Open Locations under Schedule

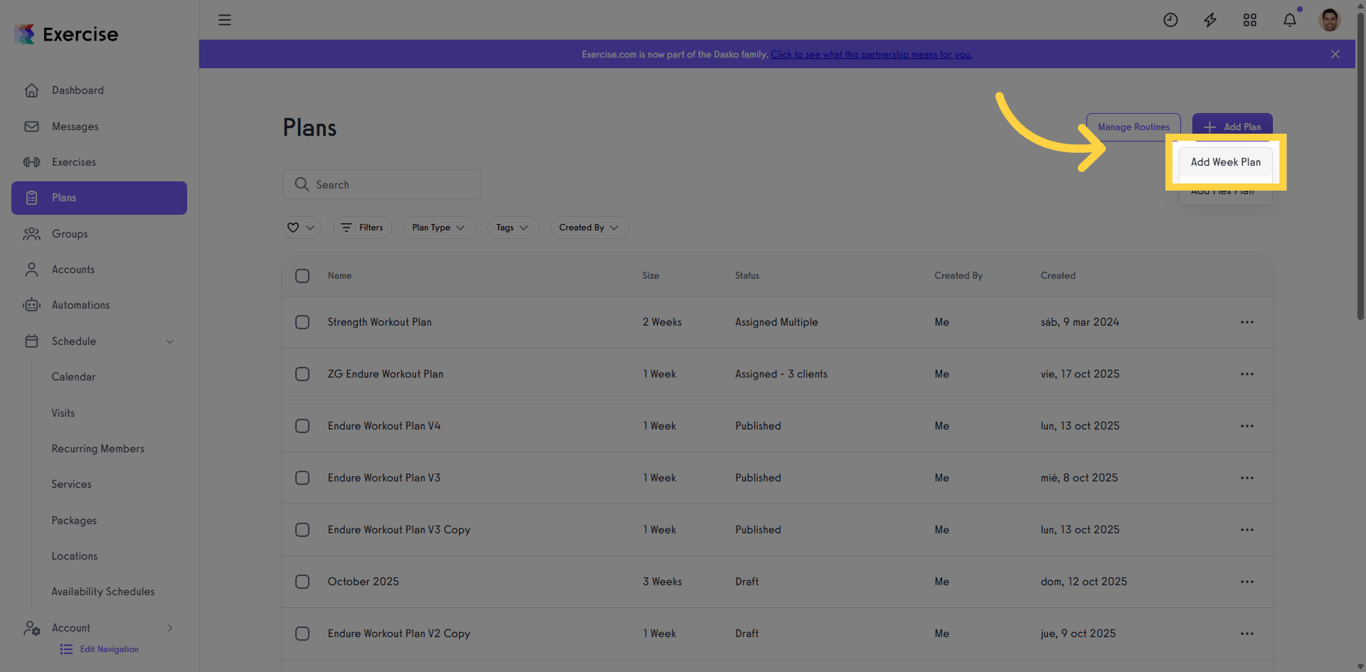[x=75, y=556]
